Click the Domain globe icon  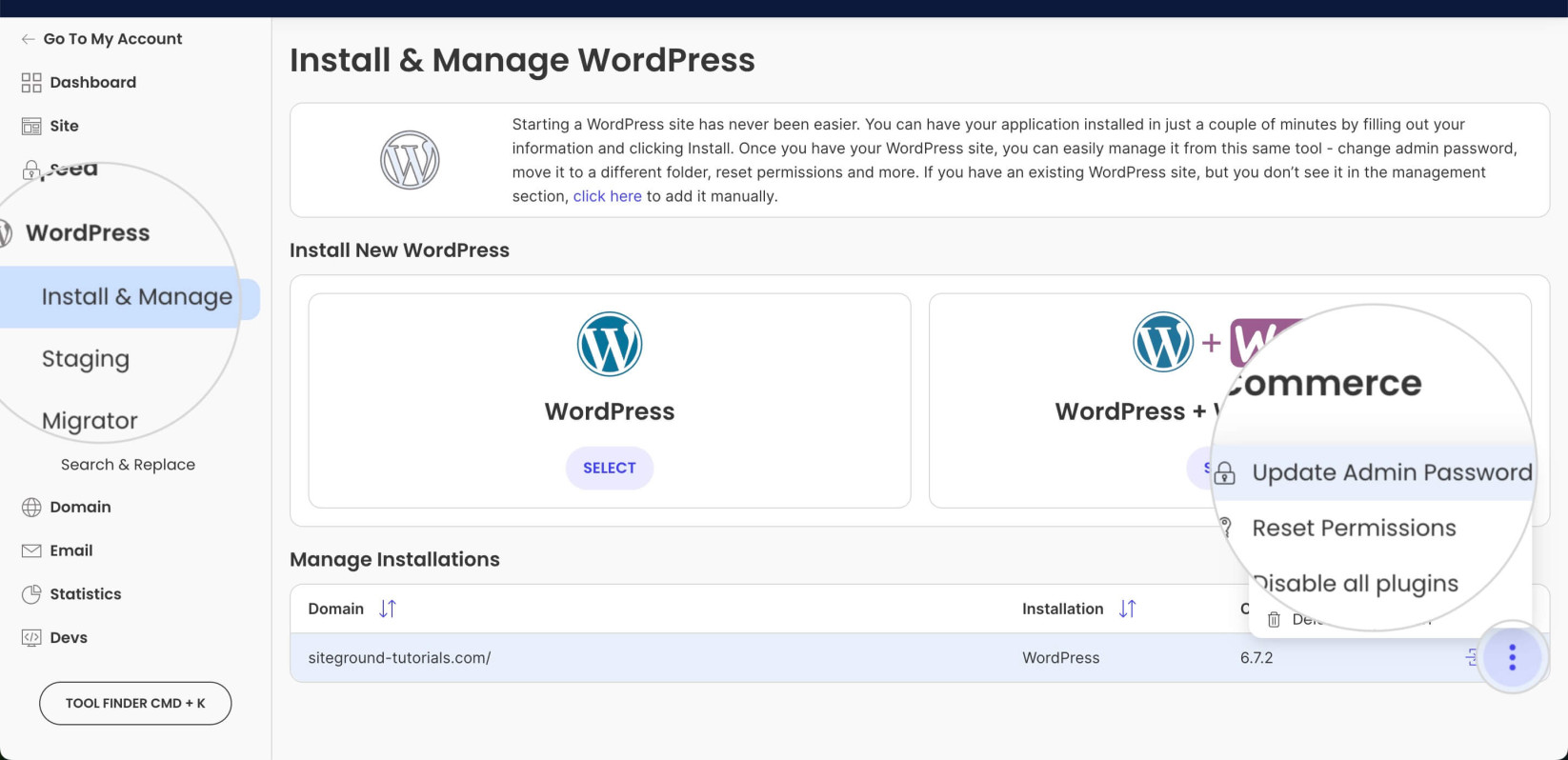point(31,508)
